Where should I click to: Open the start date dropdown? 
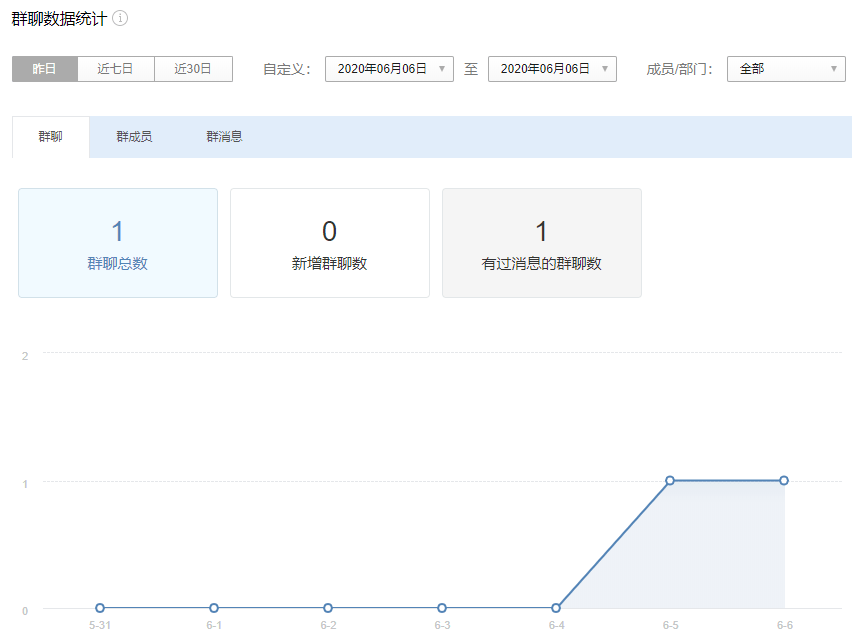pyautogui.click(x=389, y=69)
